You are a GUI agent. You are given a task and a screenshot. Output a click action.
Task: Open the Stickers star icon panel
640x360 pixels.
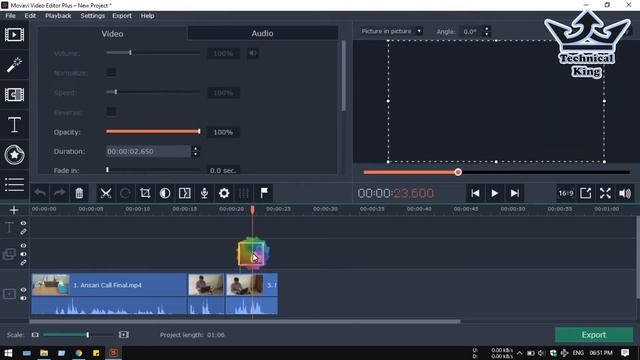(14, 155)
